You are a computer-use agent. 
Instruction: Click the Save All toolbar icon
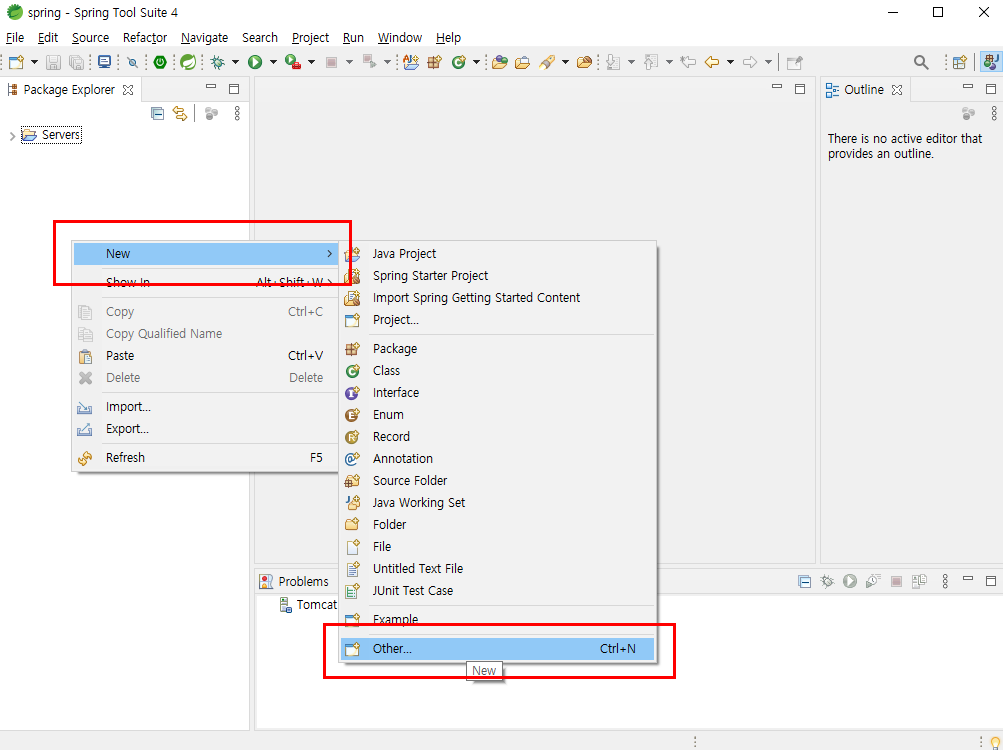(76, 62)
